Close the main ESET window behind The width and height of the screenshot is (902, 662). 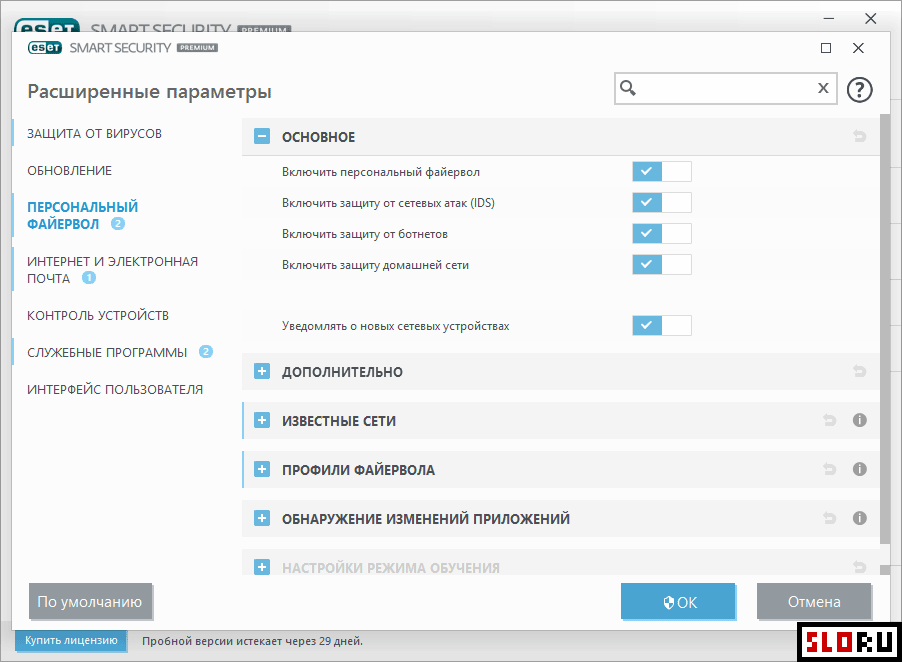tap(871, 18)
